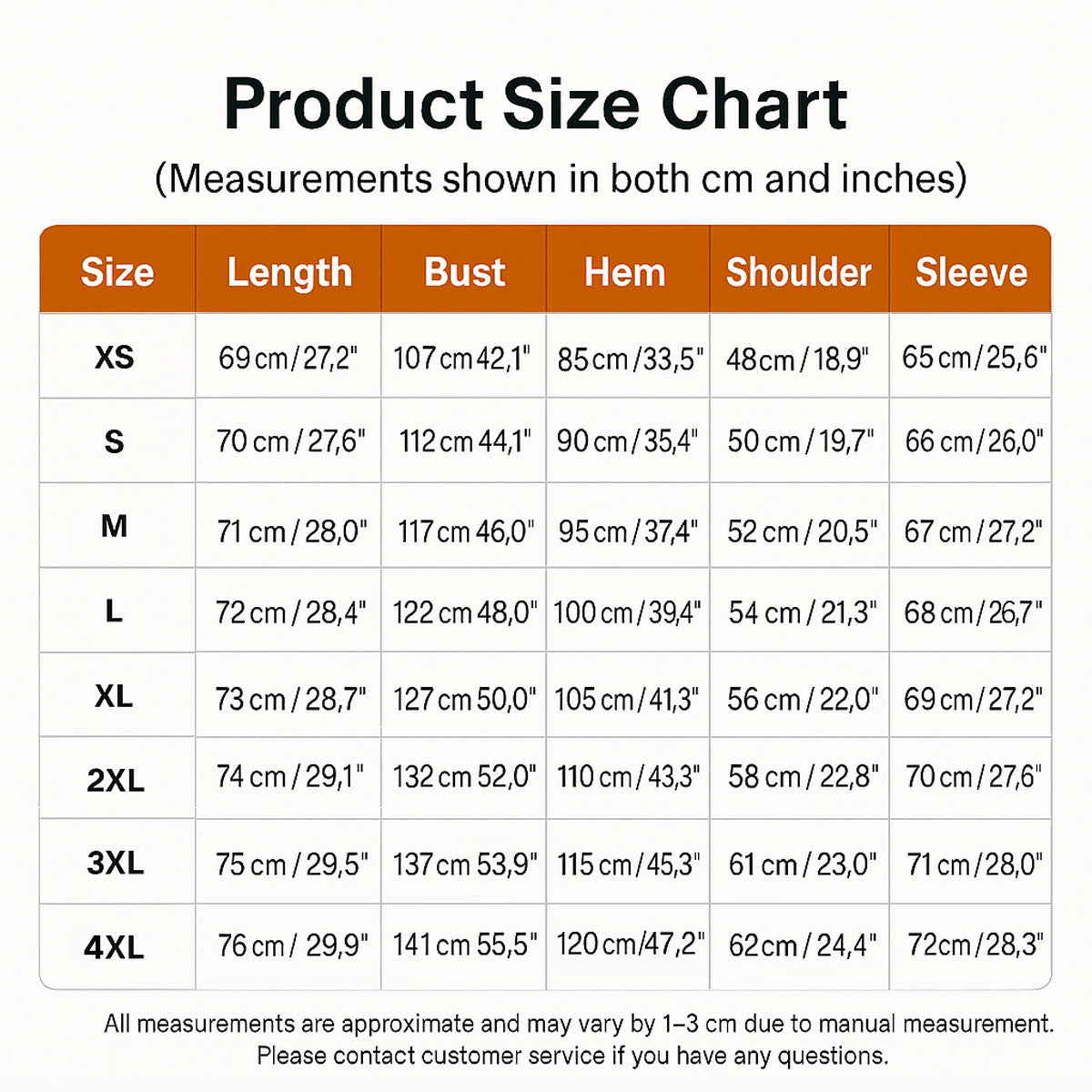Click the 100 cm hem cell
This screenshot has width=1092, height=1092.
pyautogui.click(x=627, y=612)
